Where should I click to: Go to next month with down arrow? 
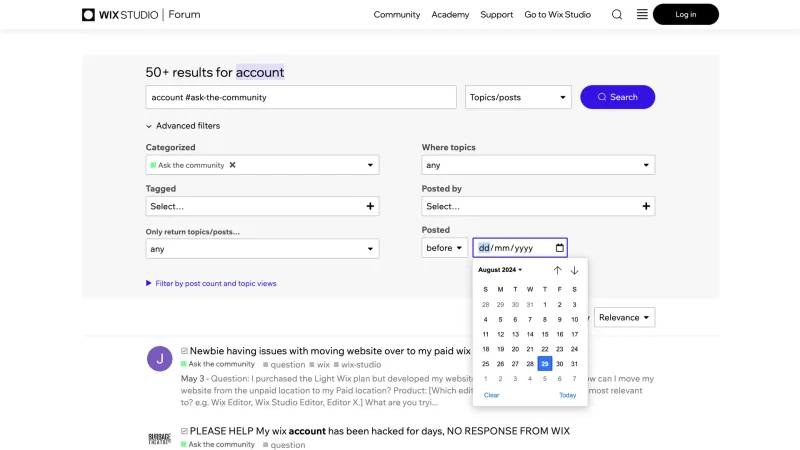574,270
